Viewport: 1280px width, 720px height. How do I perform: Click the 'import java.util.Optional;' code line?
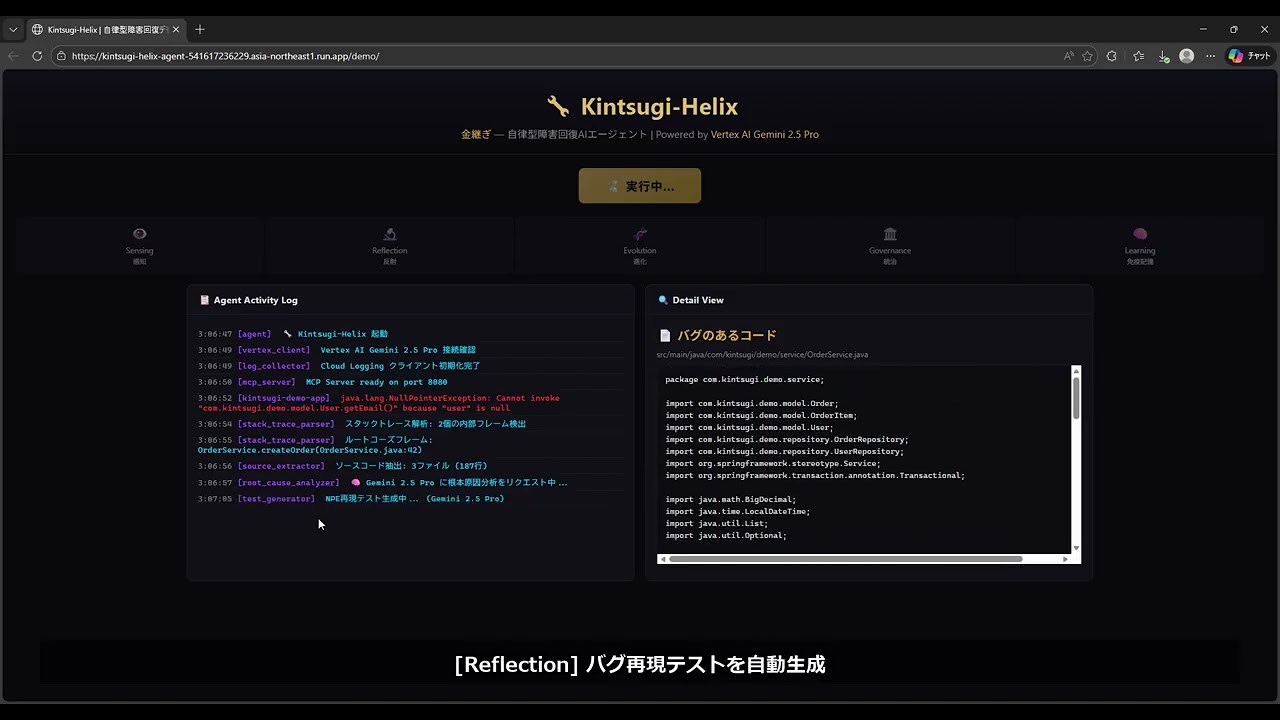coord(726,536)
